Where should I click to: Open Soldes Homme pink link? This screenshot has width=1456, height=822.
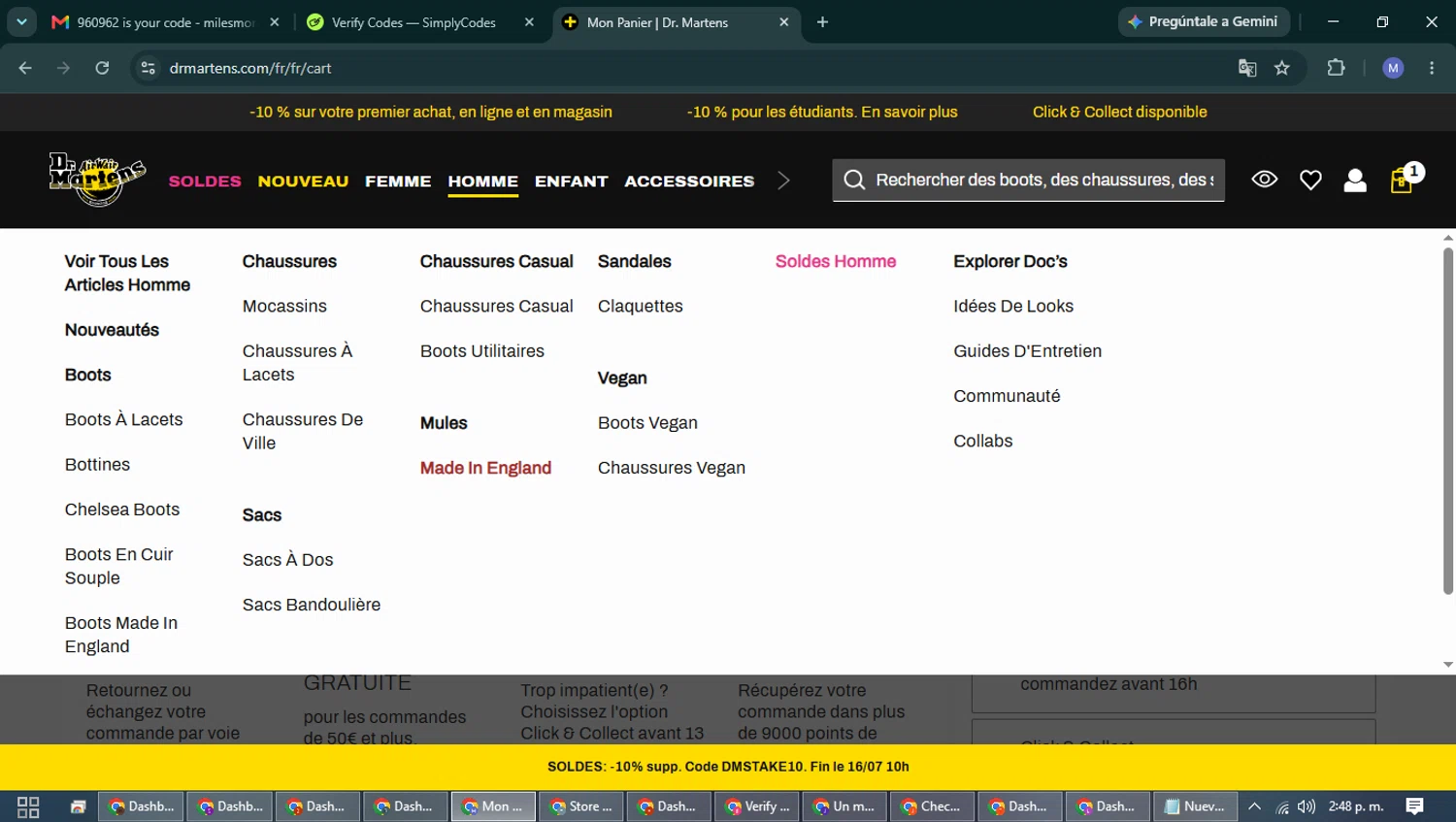coord(836,261)
